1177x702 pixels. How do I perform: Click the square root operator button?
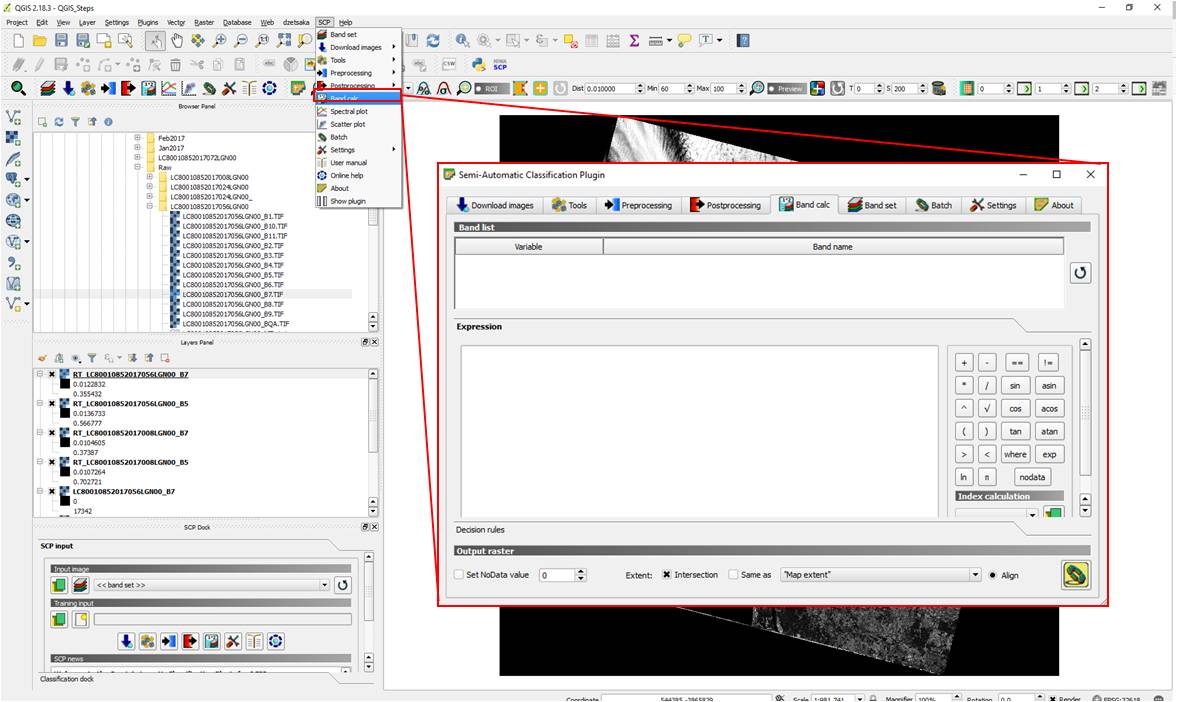coord(987,408)
